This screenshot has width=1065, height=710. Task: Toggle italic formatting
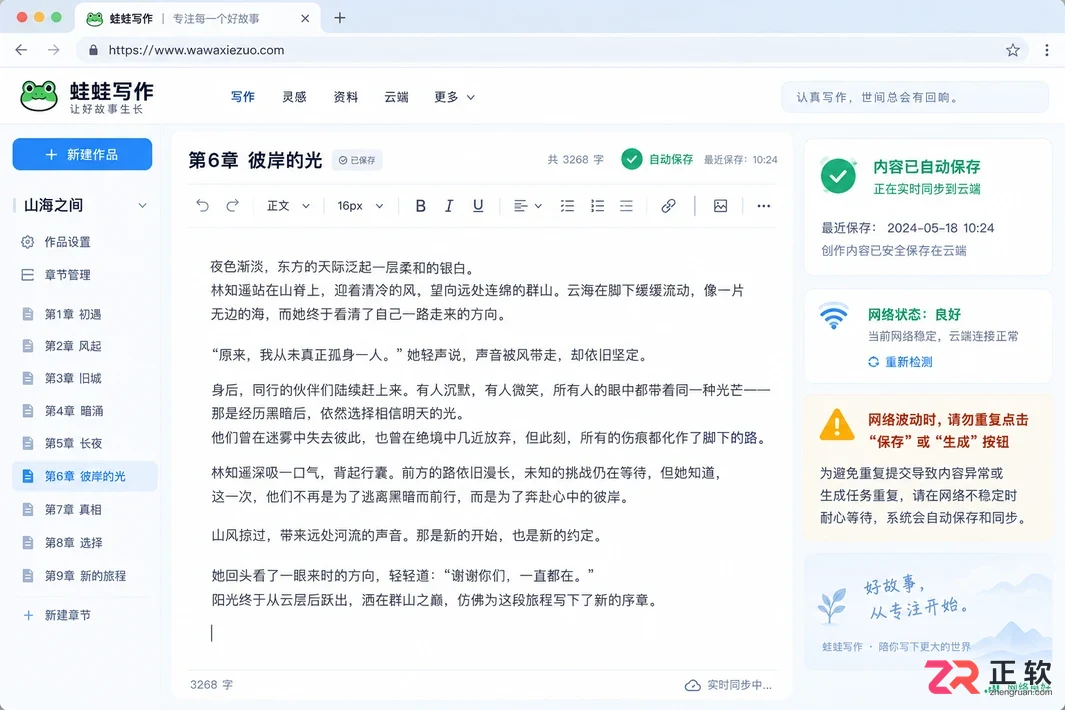[449, 206]
